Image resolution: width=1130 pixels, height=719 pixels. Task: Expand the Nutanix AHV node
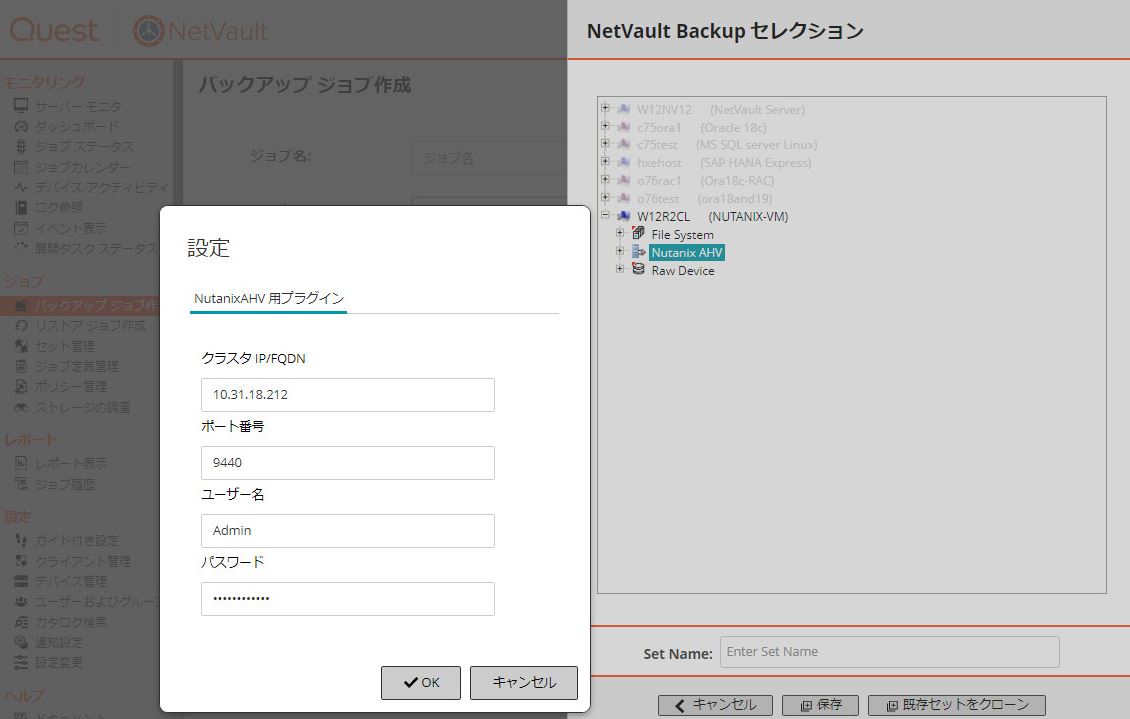(x=620, y=251)
